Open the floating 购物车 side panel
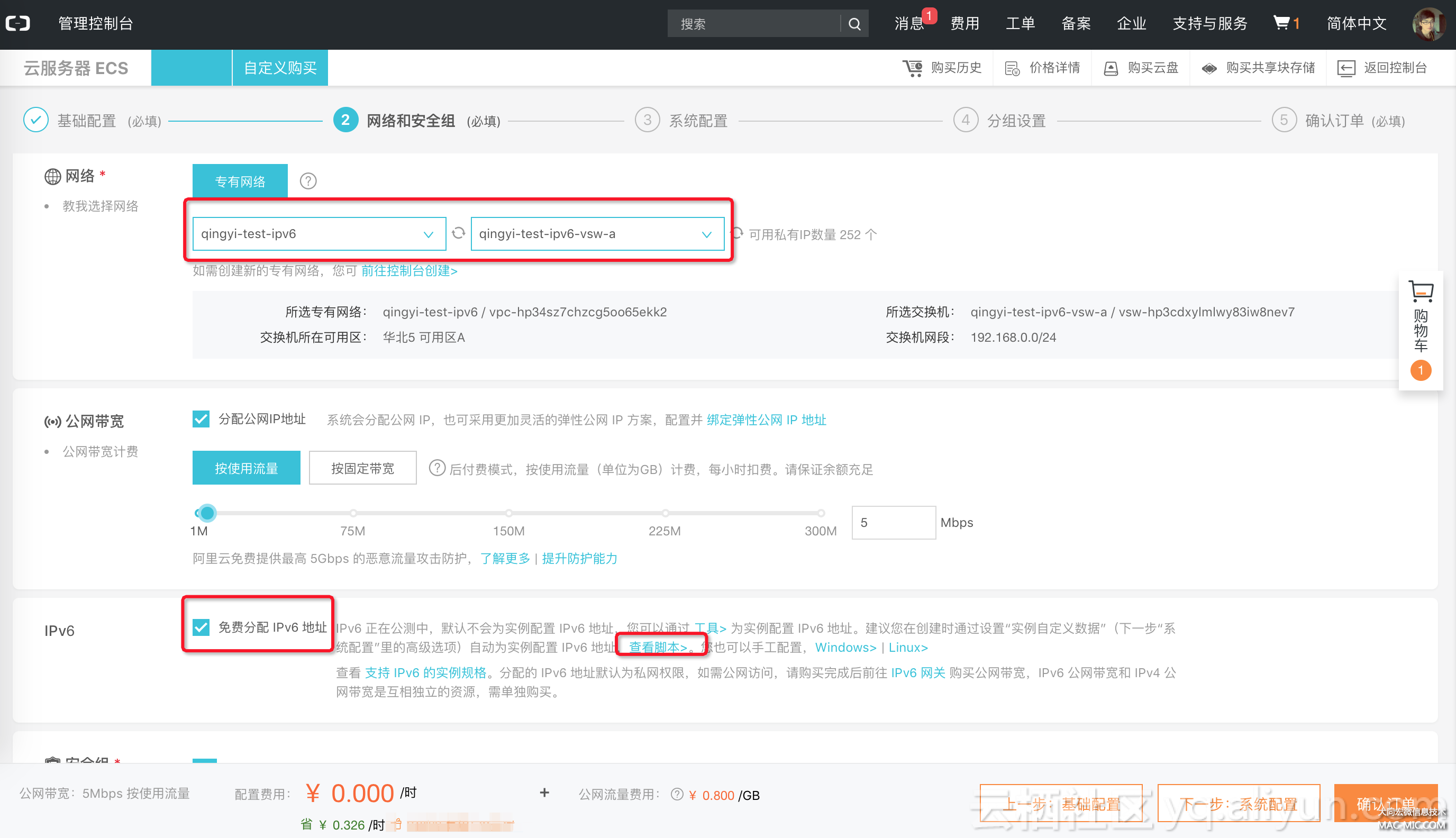This screenshot has height=838, width=1456. point(1421,329)
